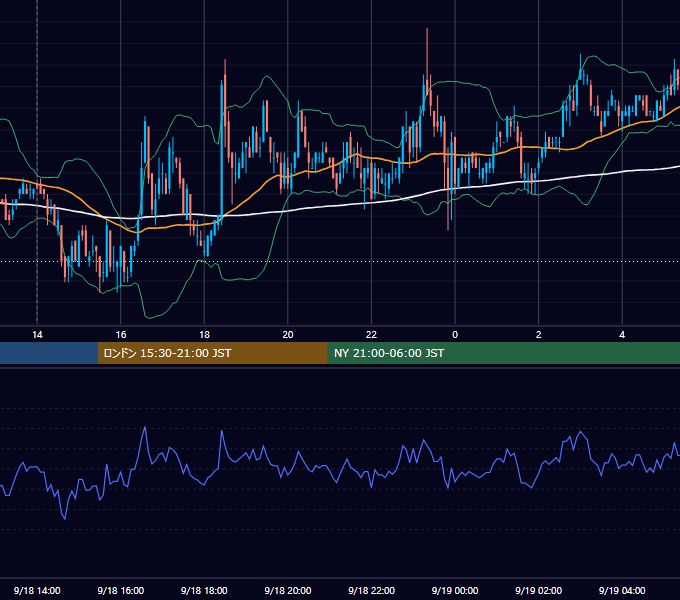Click the 9/19 00:00 time label
This screenshot has height=600, width=680.
click(x=455, y=590)
